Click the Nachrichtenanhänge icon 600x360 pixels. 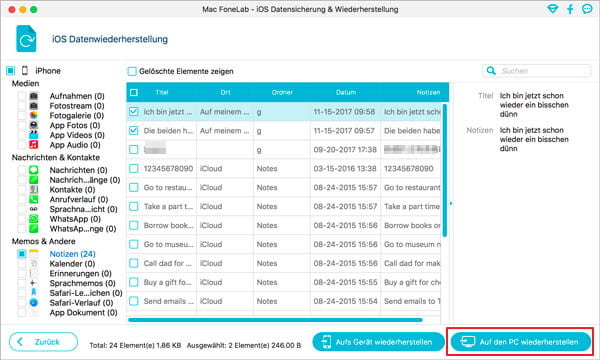(x=34, y=180)
